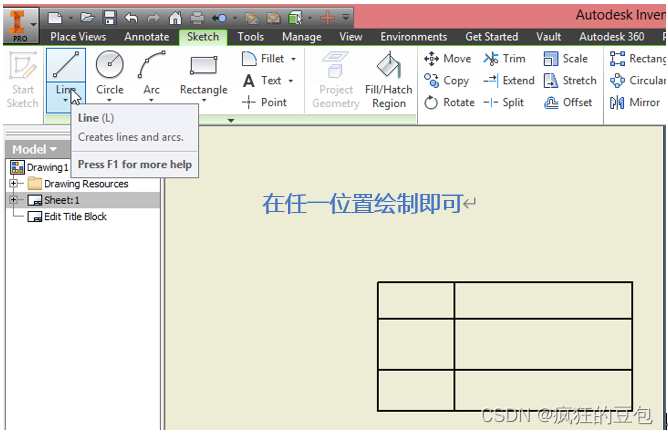This screenshot has height=434, width=668.
Task: Select Edit Title Block in browser
Action: 74,217
